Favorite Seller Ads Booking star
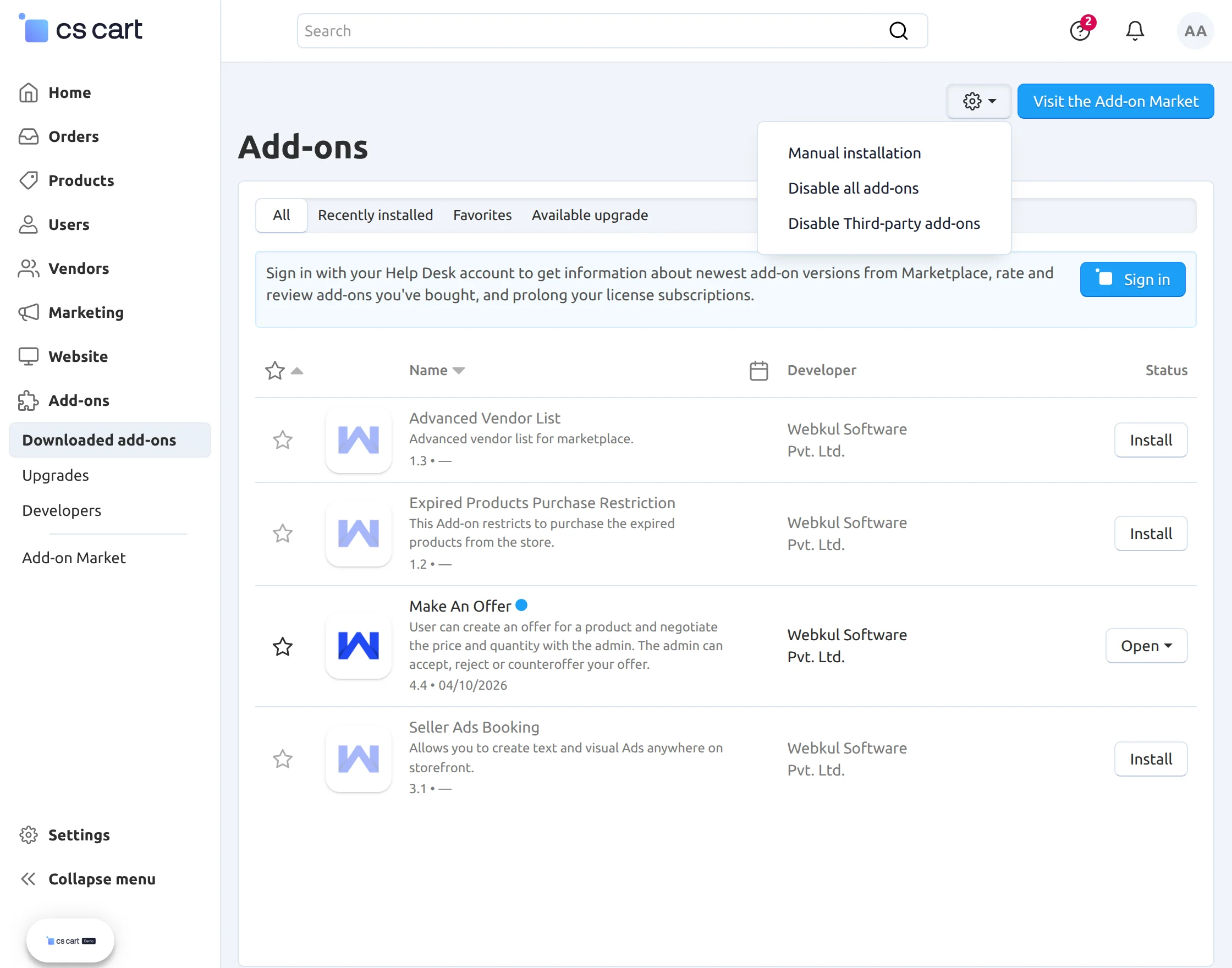 pos(282,758)
